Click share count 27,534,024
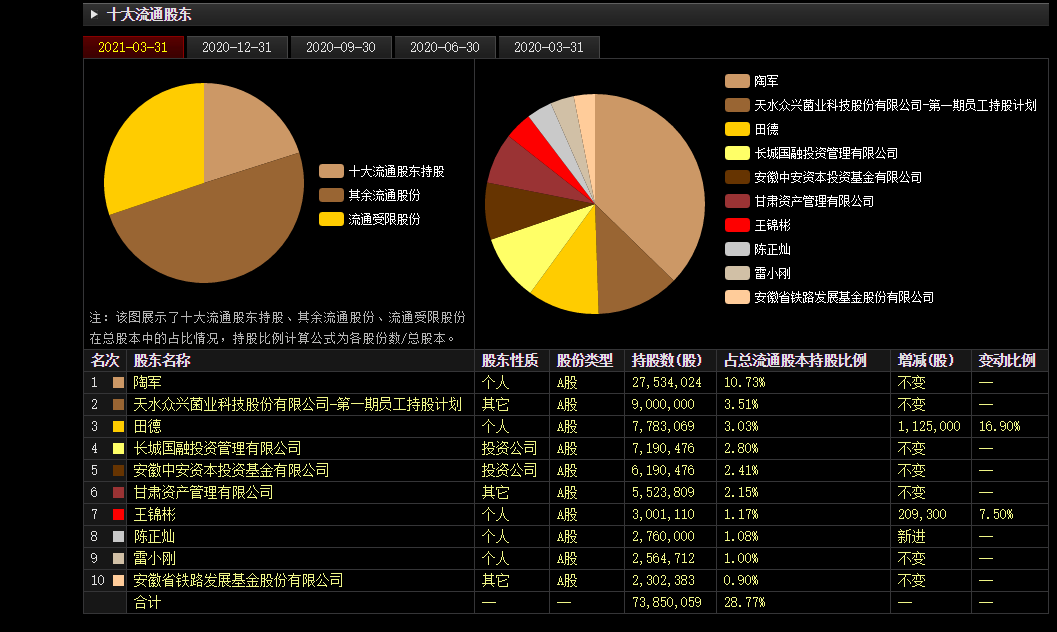Viewport: 1057px width, 632px height. point(666,383)
